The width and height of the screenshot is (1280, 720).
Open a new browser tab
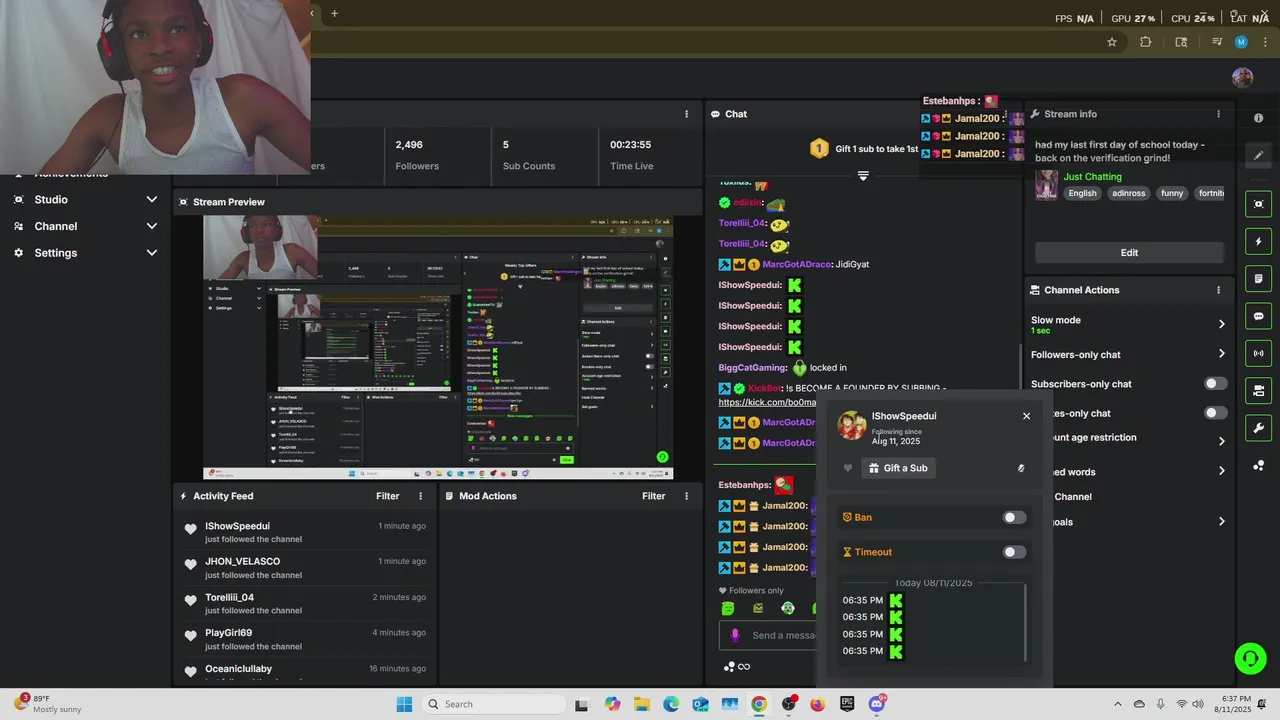(x=334, y=13)
